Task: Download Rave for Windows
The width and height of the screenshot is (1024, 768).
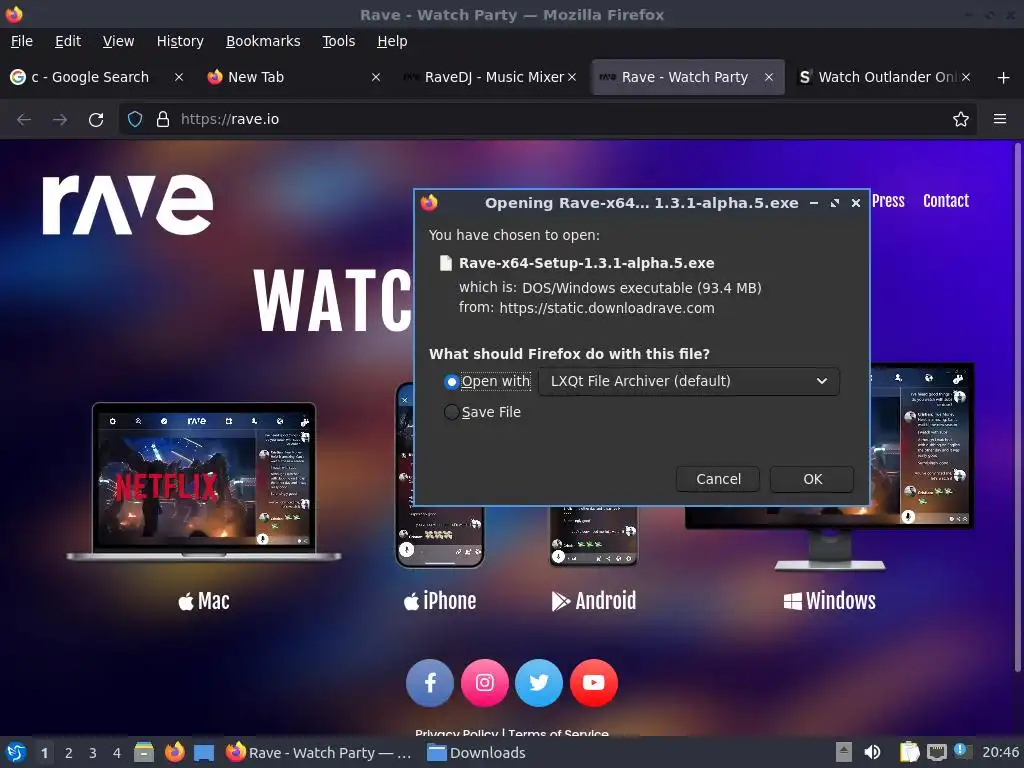Action: pyautogui.click(x=829, y=601)
